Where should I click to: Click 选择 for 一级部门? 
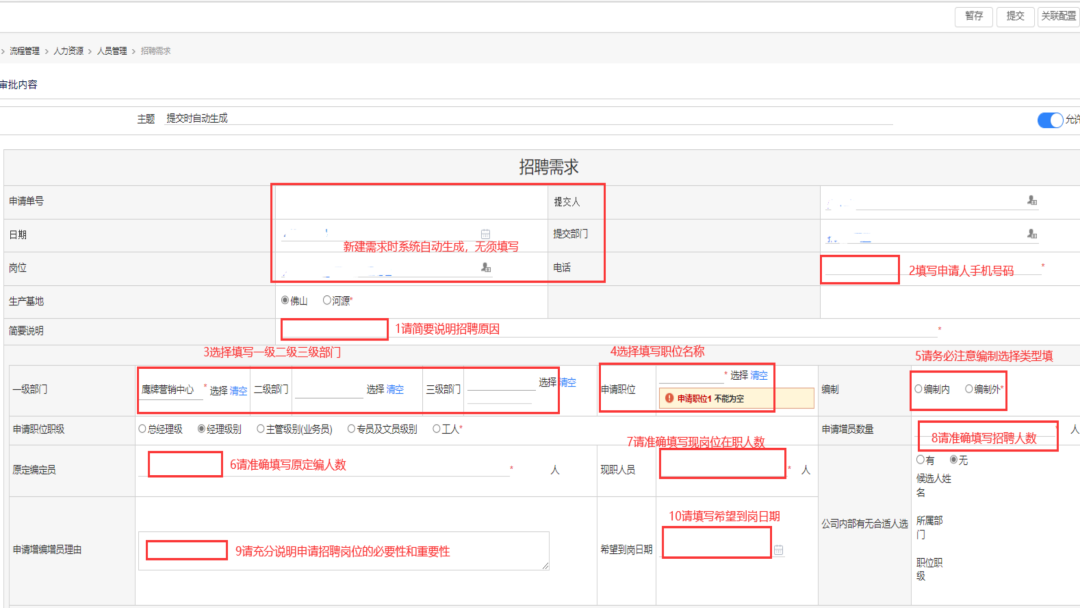[218, 390]
